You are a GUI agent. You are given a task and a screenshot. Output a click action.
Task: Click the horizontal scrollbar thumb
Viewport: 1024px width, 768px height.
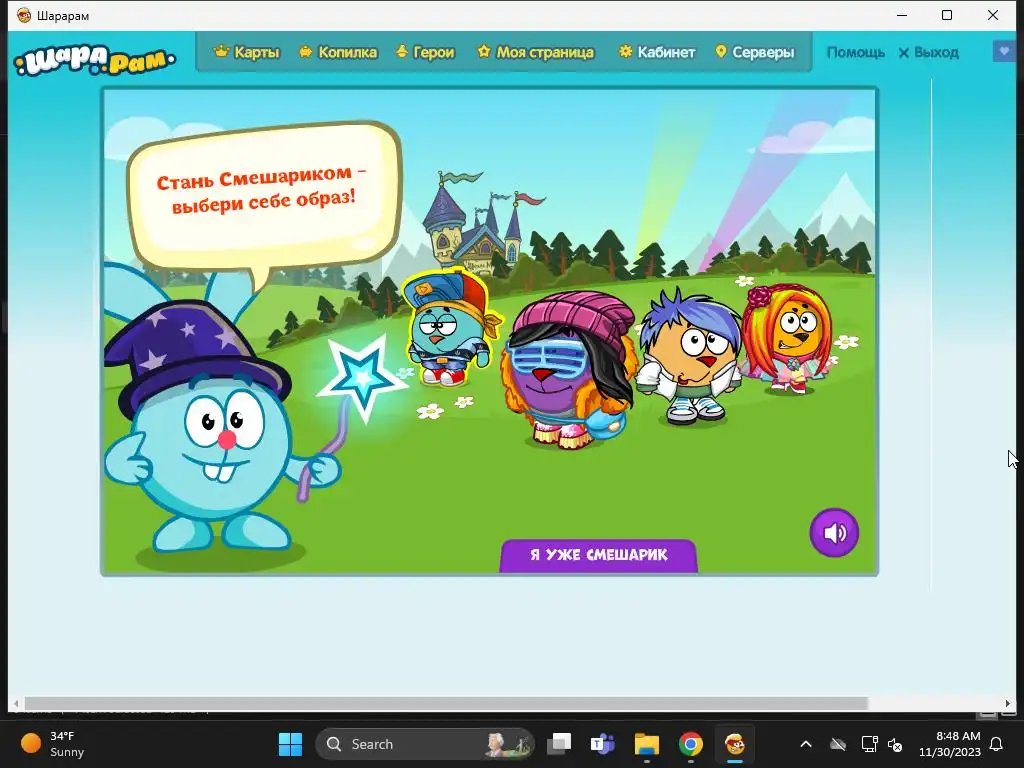tap(446, 703)
